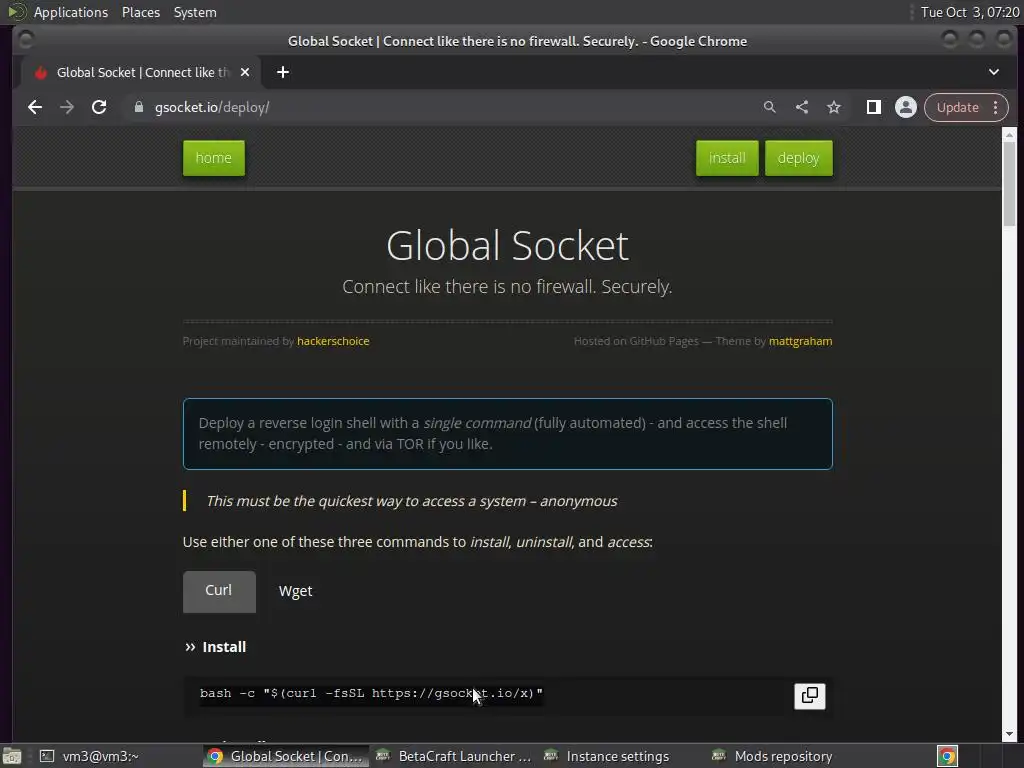1024x768 pixels.
Task: Click the Global Socket taskbar window button
Action: [x=285, y=756]
